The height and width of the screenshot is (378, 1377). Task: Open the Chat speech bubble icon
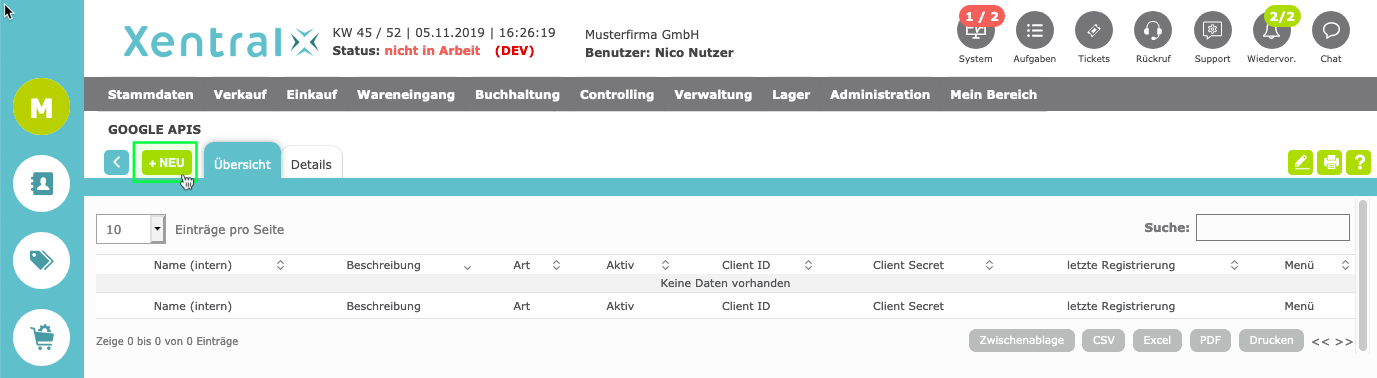[1331, 31]
